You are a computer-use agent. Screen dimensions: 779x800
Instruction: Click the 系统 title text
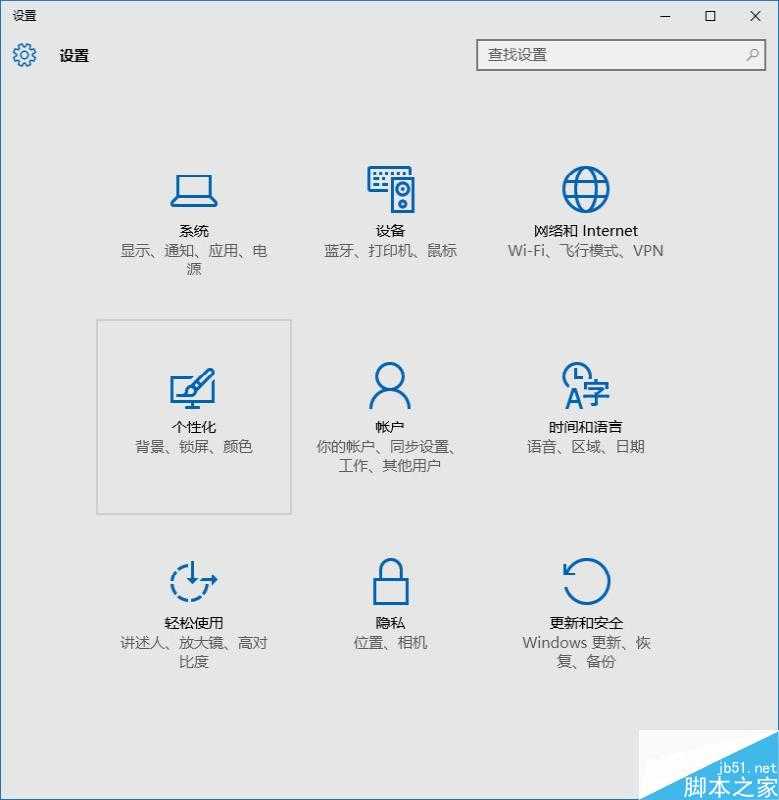point(194,231)
